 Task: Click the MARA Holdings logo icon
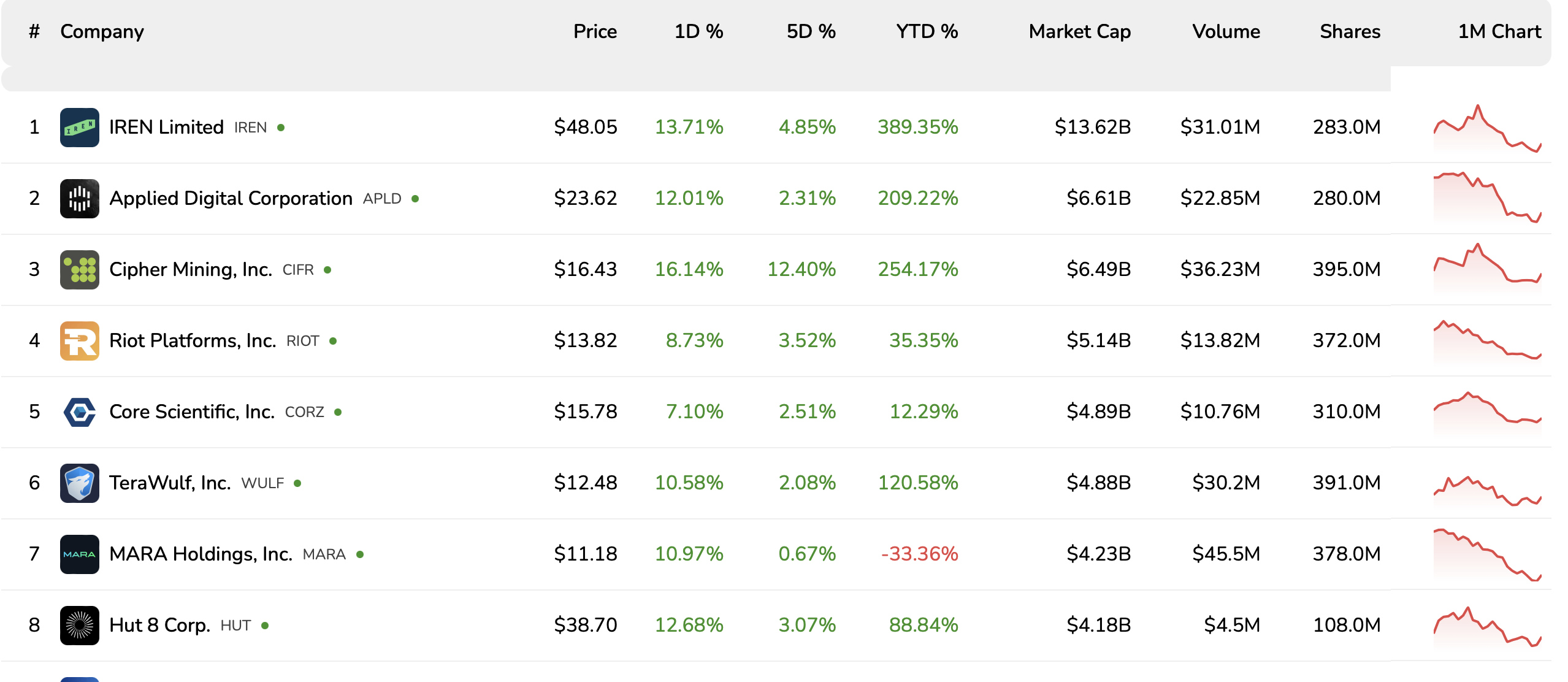79,554
